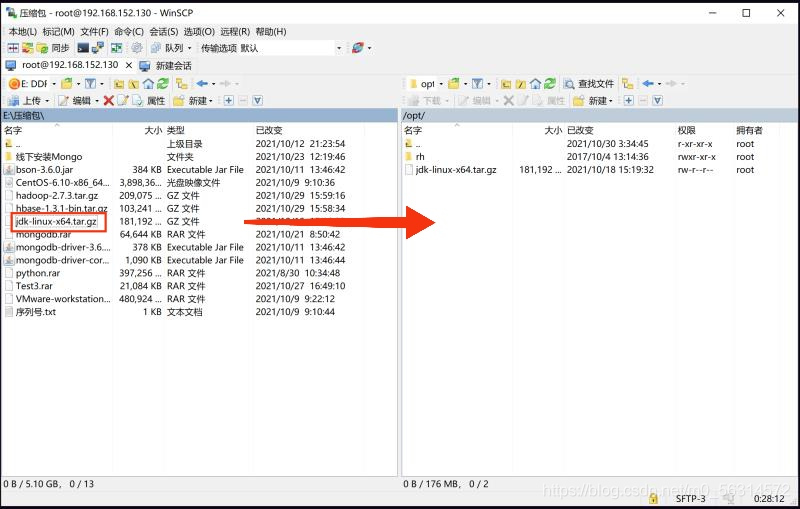Click the remote panel home directory icon
800x509 pixels.
click(535, 84)
